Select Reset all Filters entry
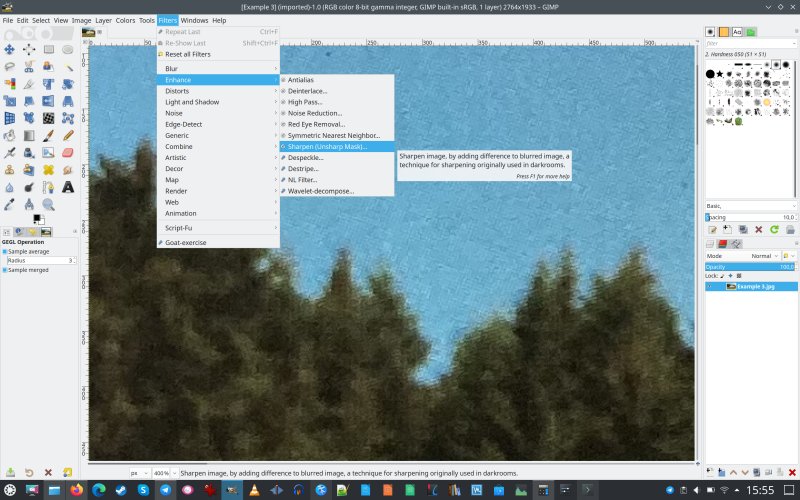 [218, 54]
